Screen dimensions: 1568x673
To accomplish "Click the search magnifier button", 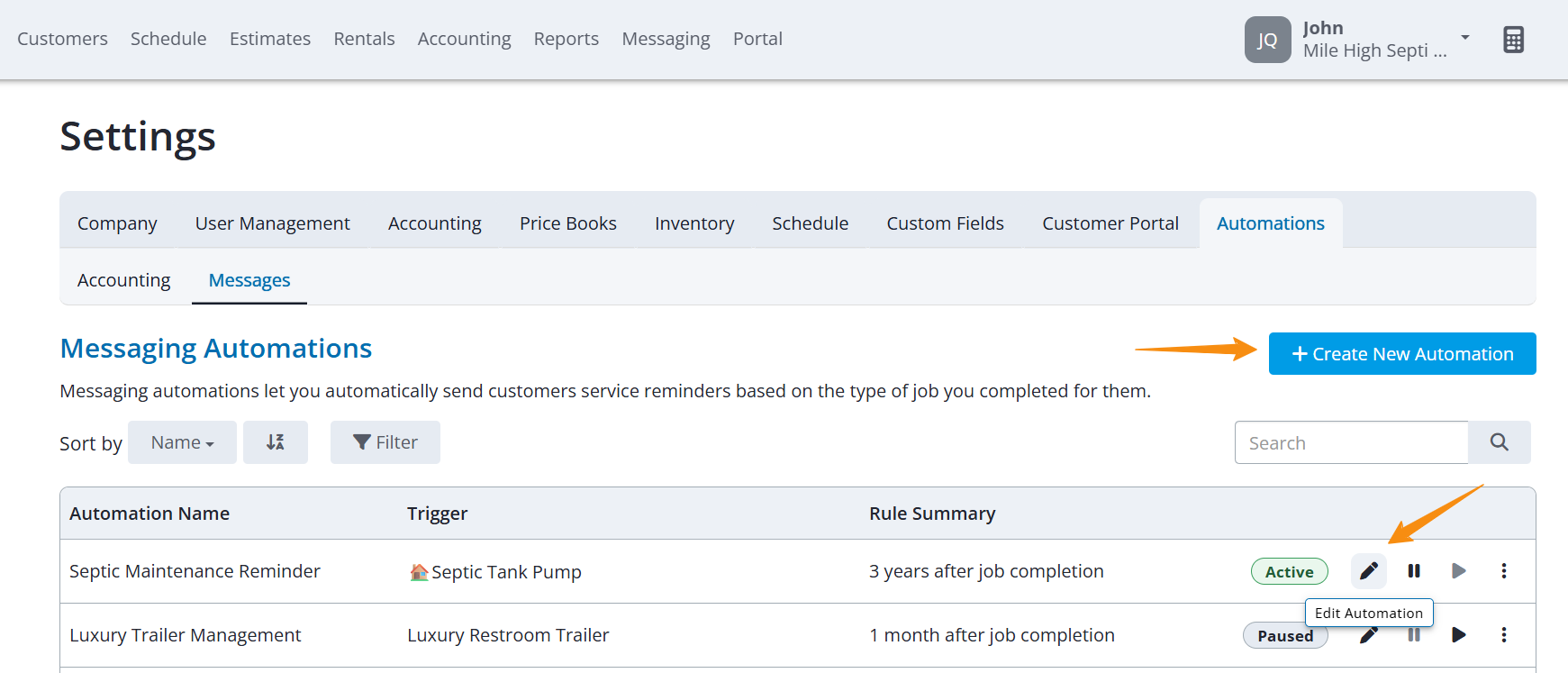I will click(1500, 442).
